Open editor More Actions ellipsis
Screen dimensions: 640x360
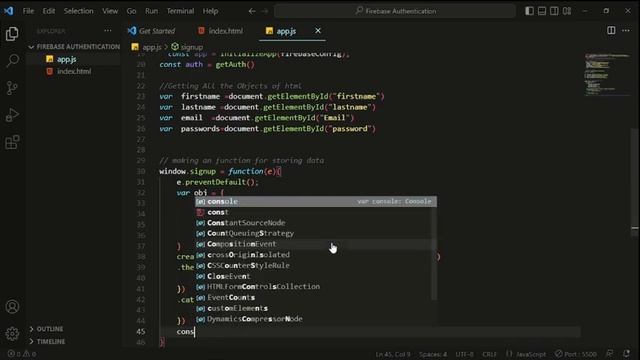click(626, 31)
